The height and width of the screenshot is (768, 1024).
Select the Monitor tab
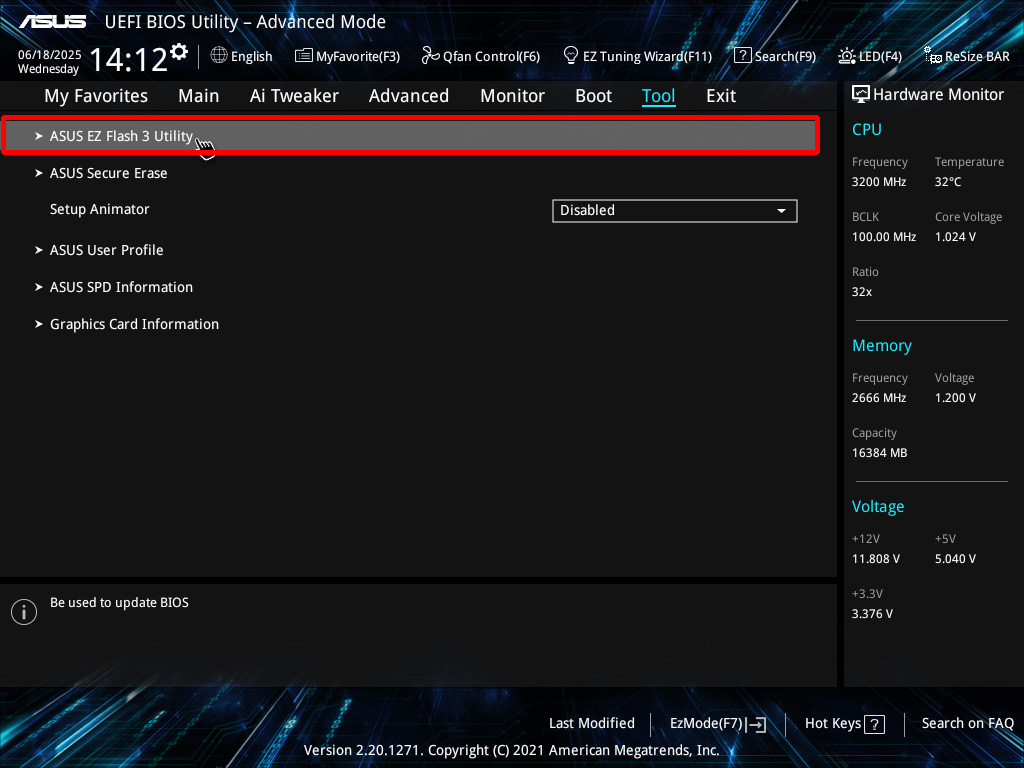[x=513, y=96]
